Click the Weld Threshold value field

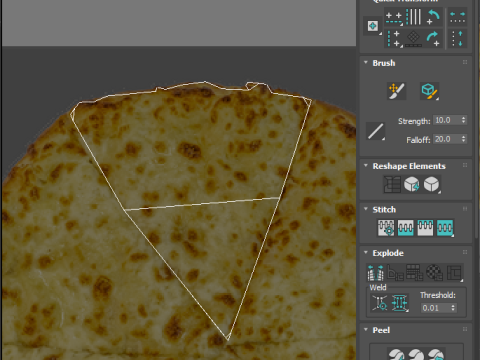pyautogui.click(x=435, y=308)
